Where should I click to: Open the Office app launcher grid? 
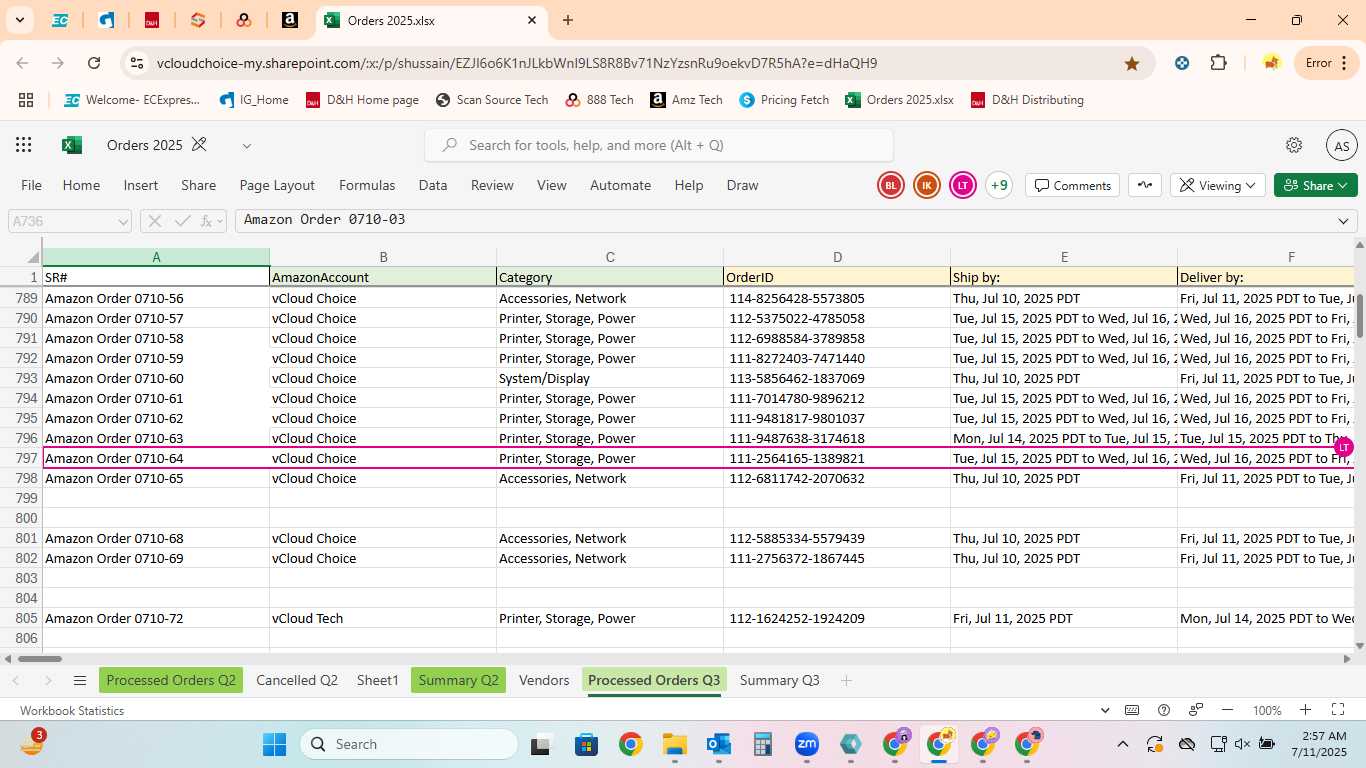click(x=24, y=145)
